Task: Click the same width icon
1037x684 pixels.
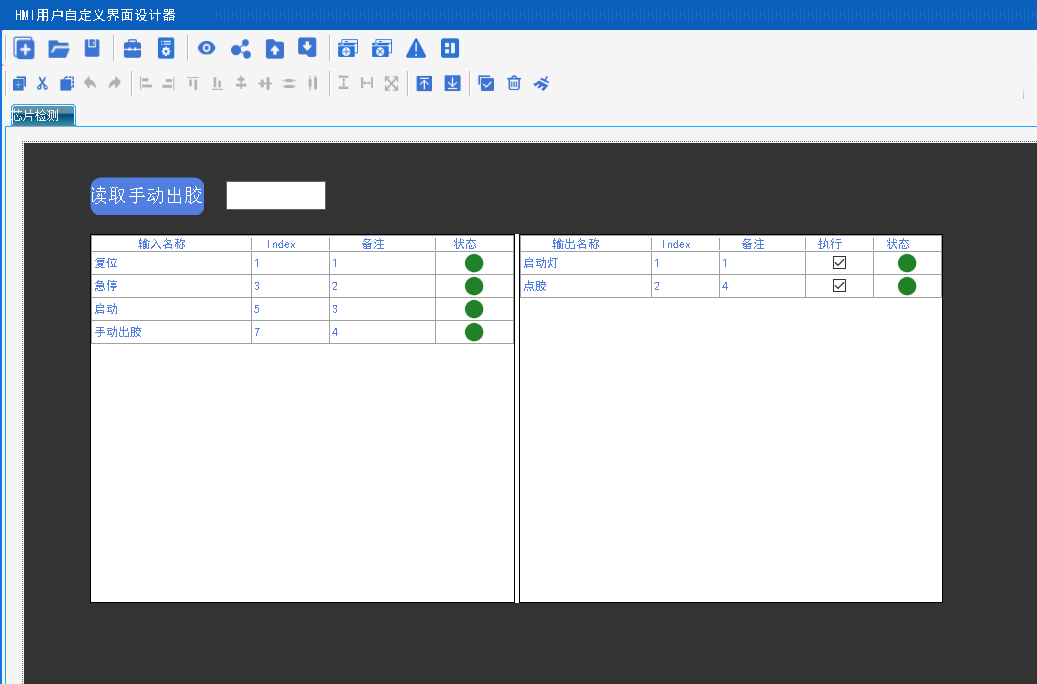Action: click(367, 83)
